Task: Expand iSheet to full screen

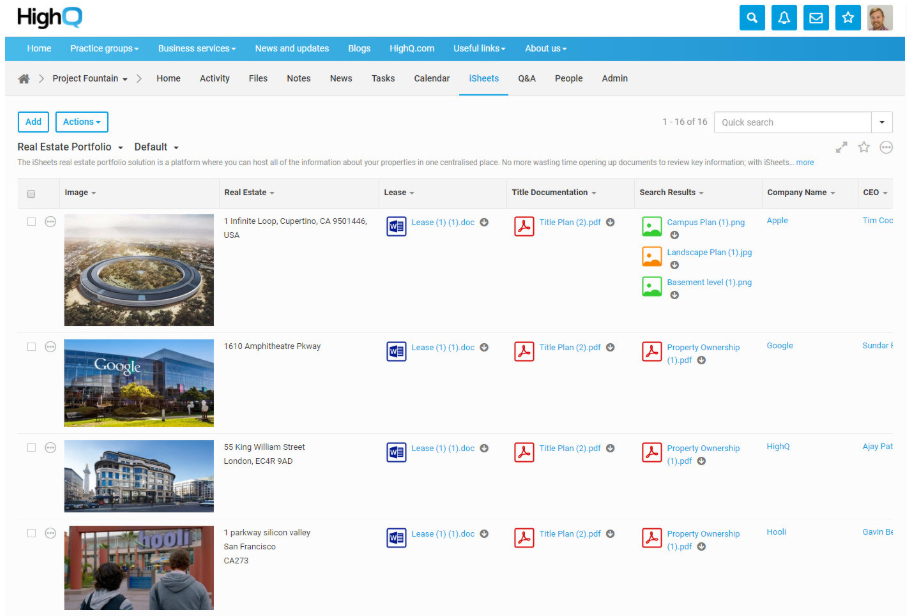Action: (842, 147)
